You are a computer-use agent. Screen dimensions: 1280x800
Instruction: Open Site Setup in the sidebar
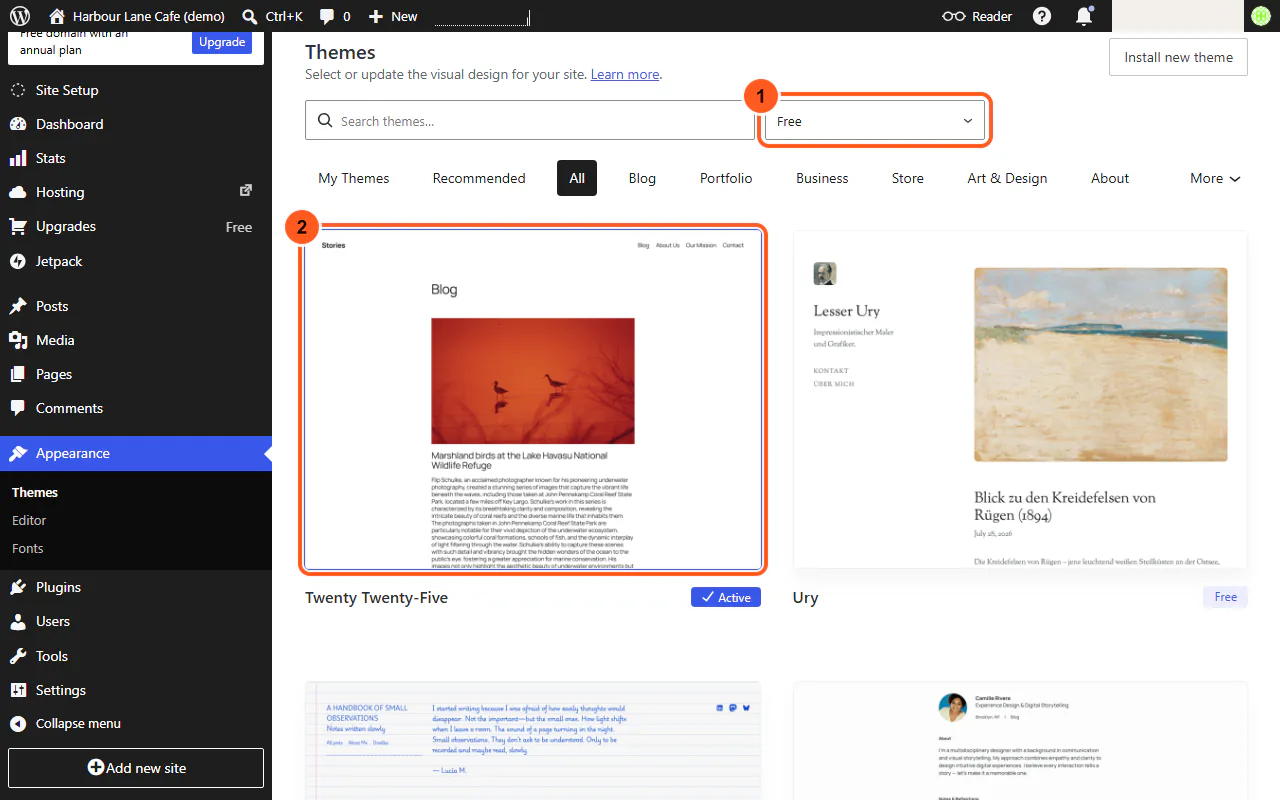click(x=136, y=90)
